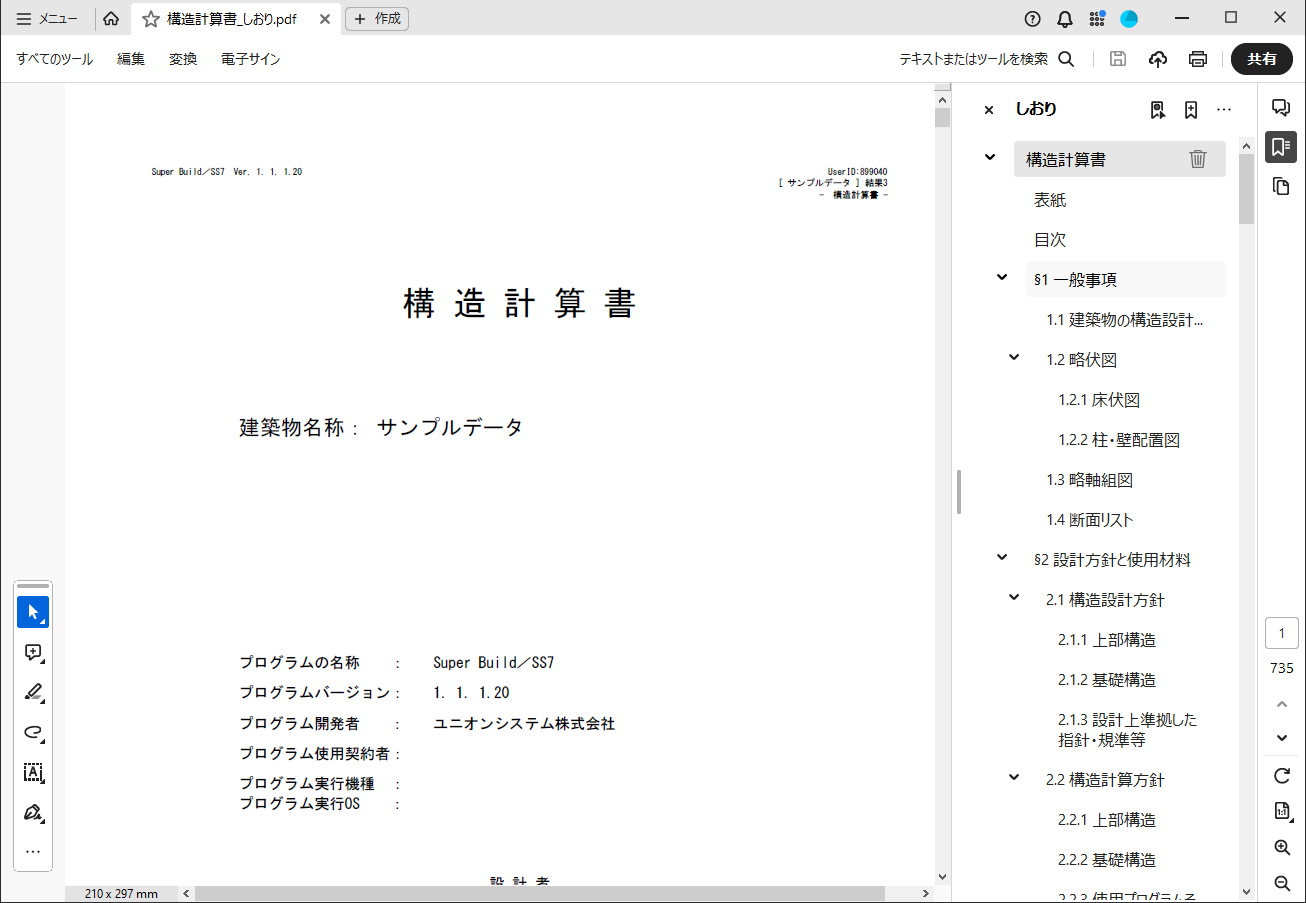The width and height of the screenshot is (1306, 903).
Task: Delete the 構造計算書 bookmark with trash icon
Action: coord(1198,159)
